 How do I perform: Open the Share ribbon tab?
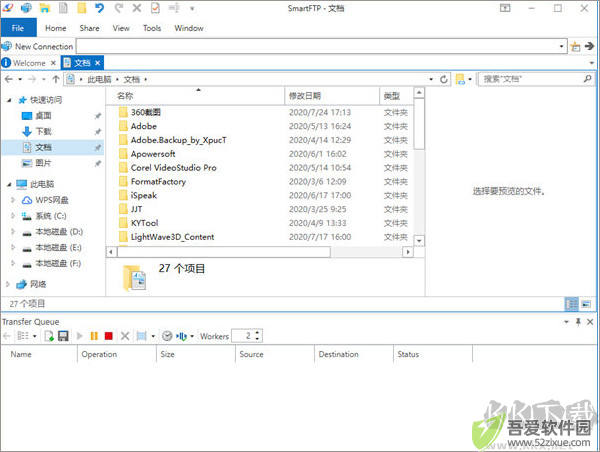point(89,28)
